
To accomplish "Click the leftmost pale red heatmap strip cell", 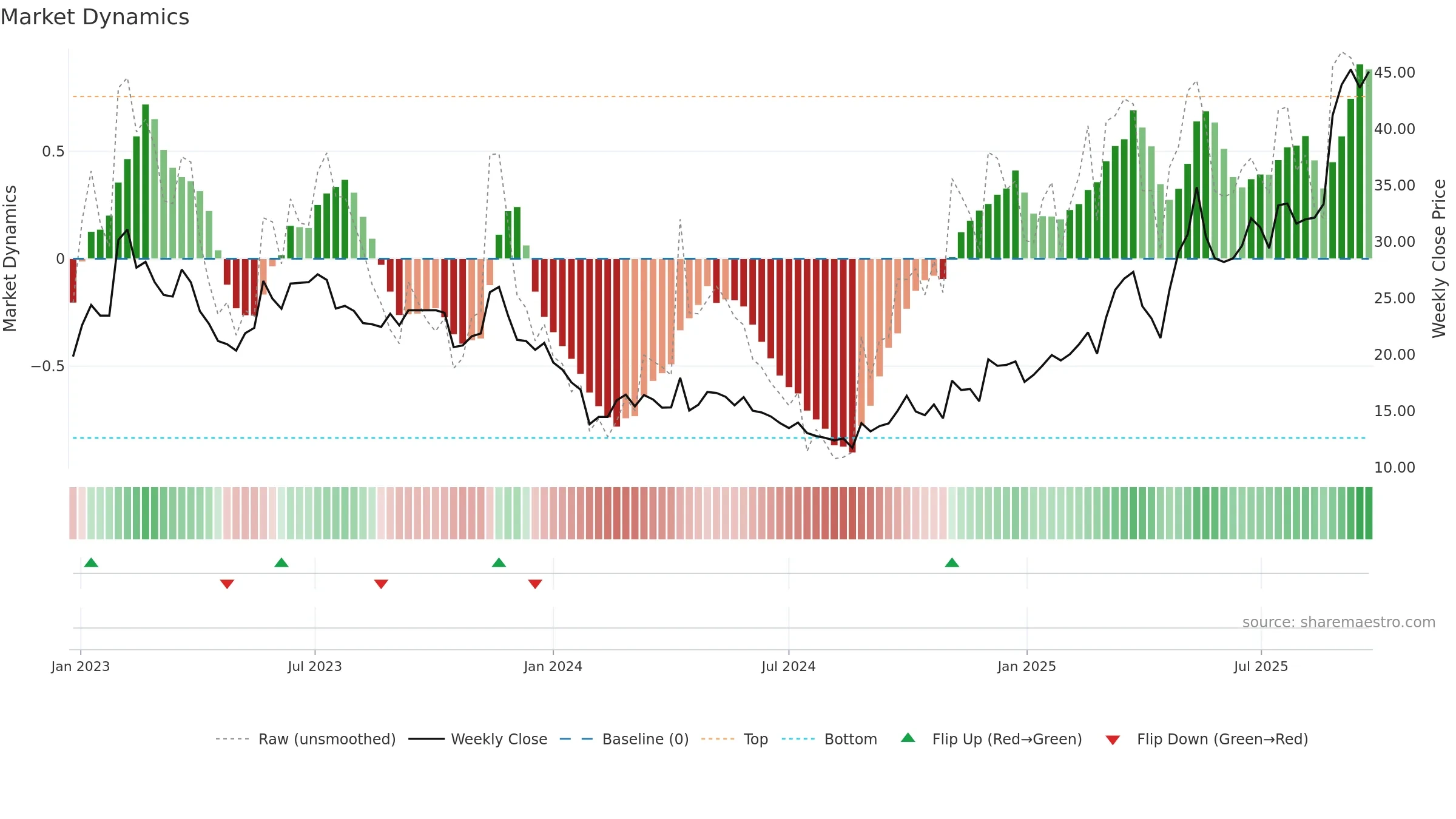I will [x=73, y=513].
